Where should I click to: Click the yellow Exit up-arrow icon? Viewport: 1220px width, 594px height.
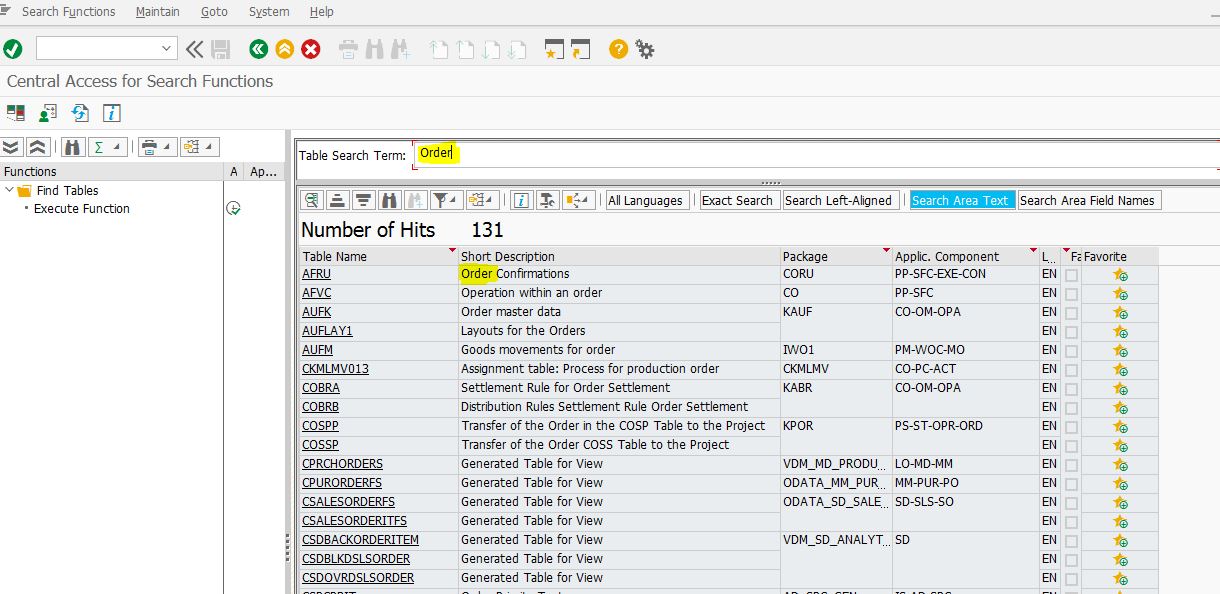(x=285, y=49)
